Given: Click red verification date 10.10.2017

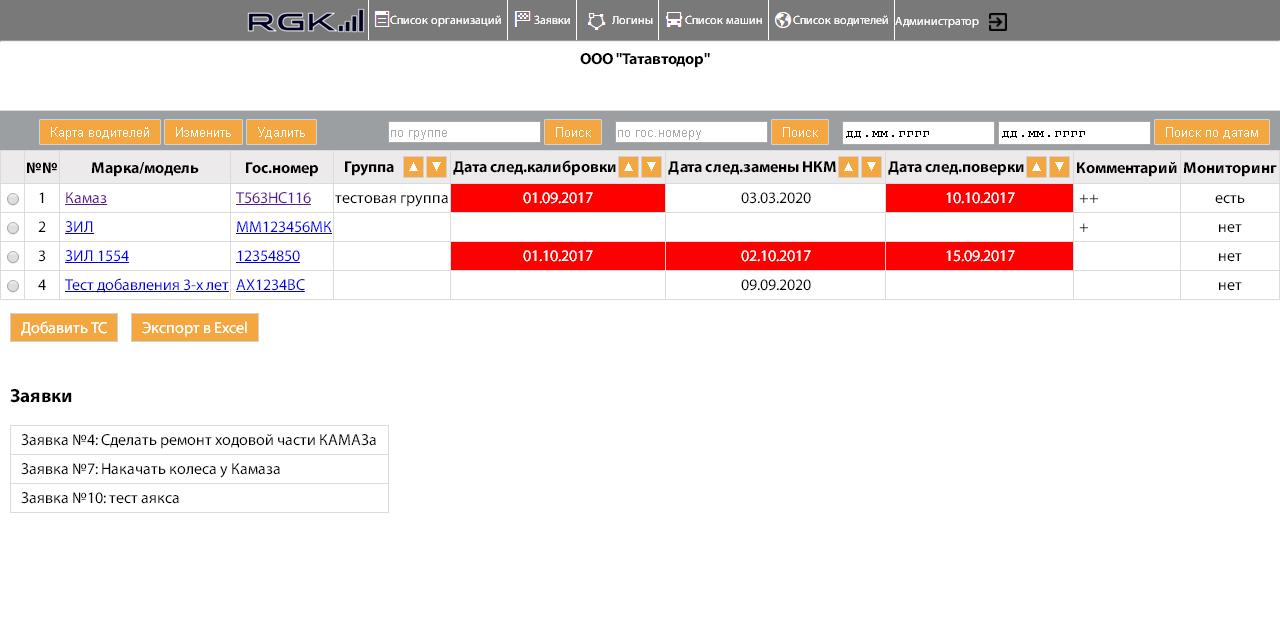Looking at the screenshot, I should pos(980,198).
